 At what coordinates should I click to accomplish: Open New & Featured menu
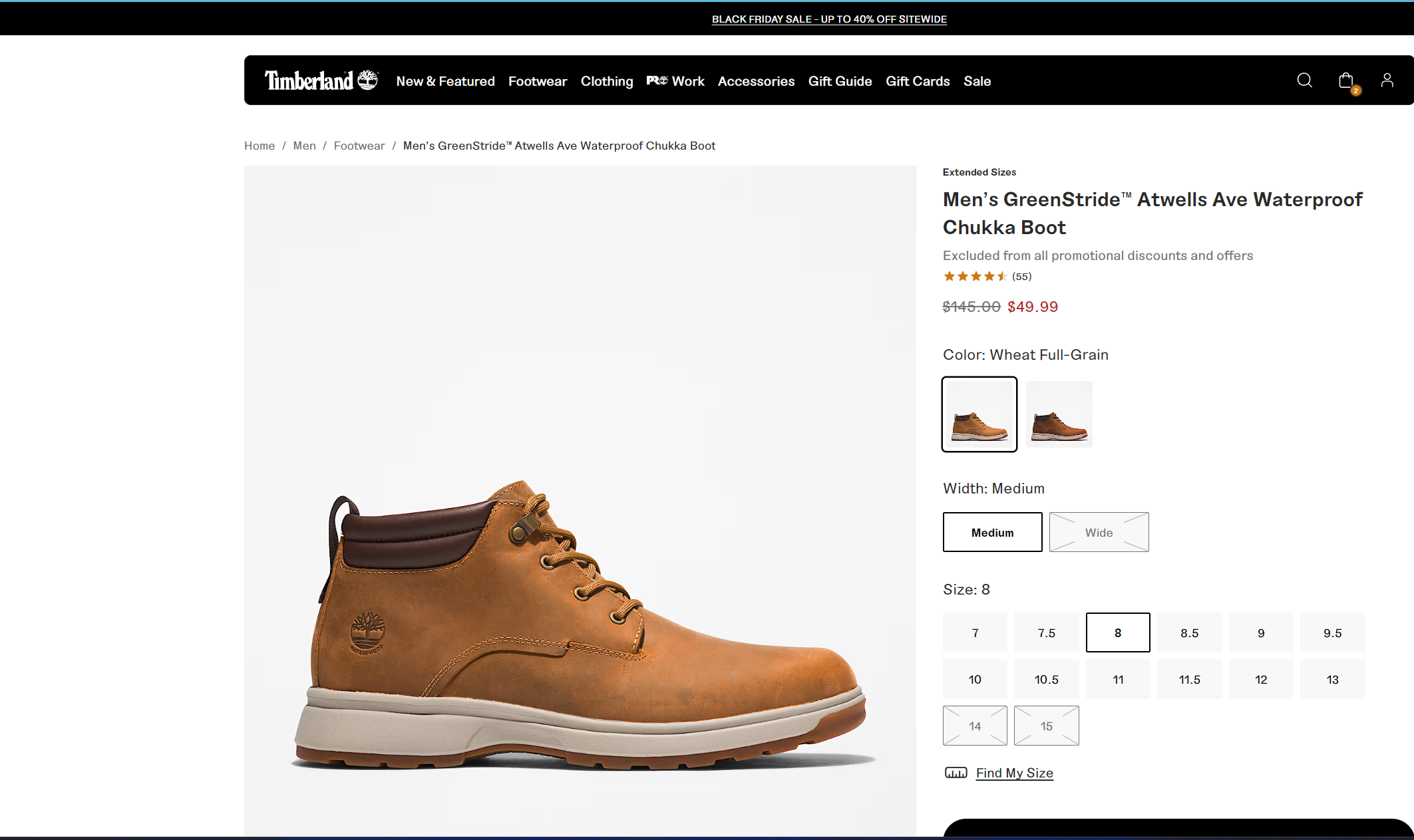coord(445,81)
